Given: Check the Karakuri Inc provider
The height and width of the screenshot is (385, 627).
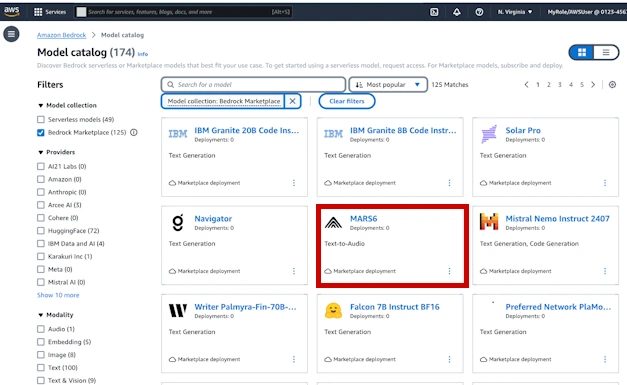Looking at the screenshot, I should (x=41, y=256).
